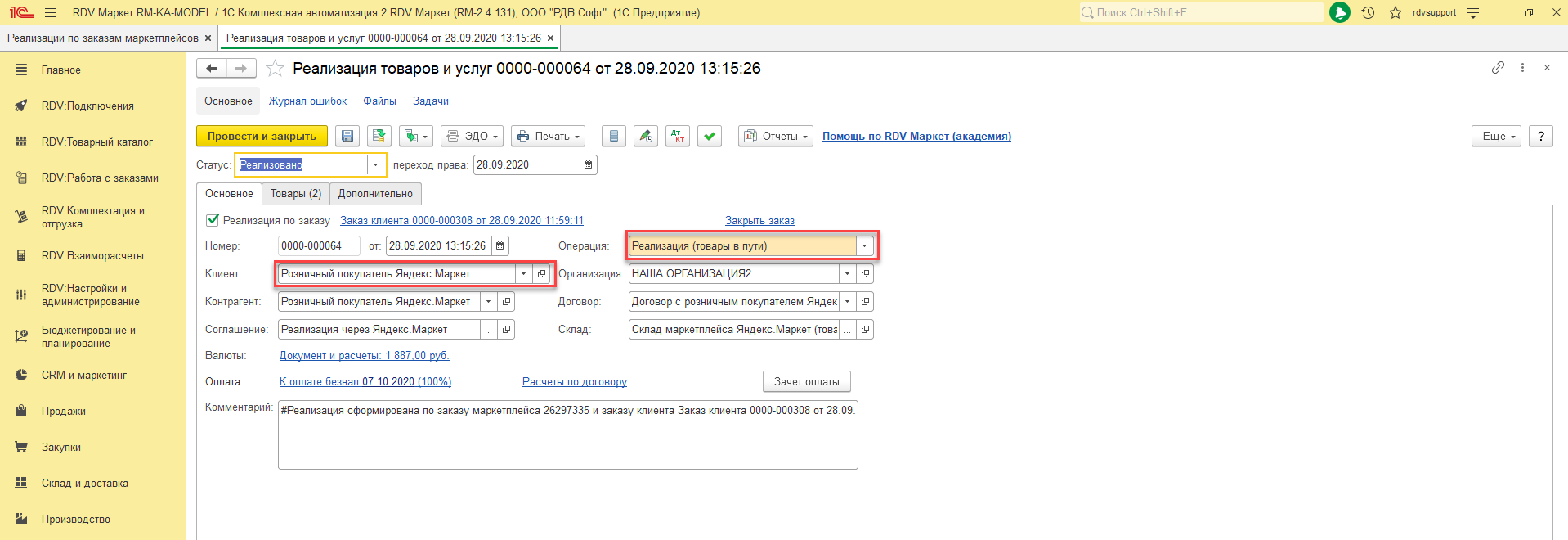This screenshot has height=540, width=1568.
Task: Open Главное section in sidebar
Action: point(92,70)
